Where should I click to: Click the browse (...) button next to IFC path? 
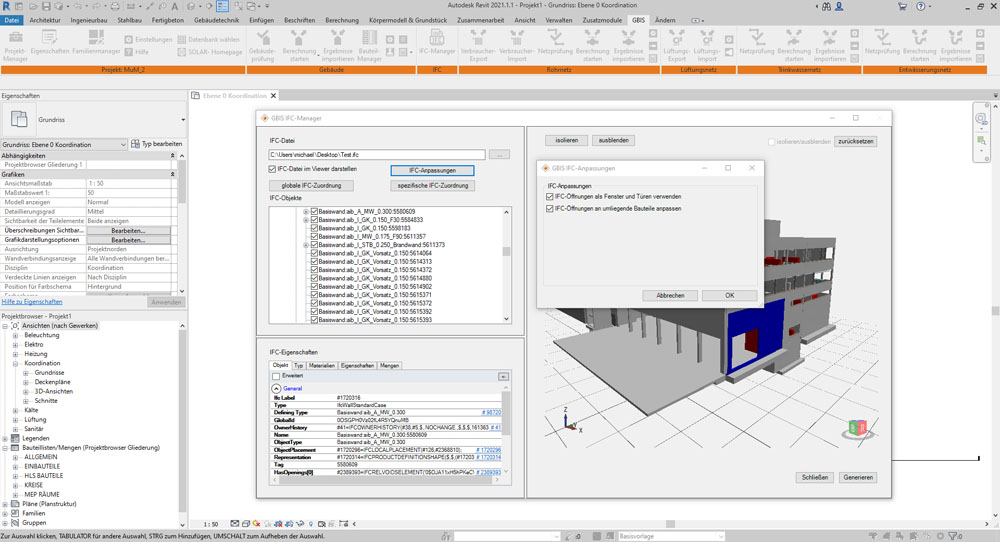(499, 155)
